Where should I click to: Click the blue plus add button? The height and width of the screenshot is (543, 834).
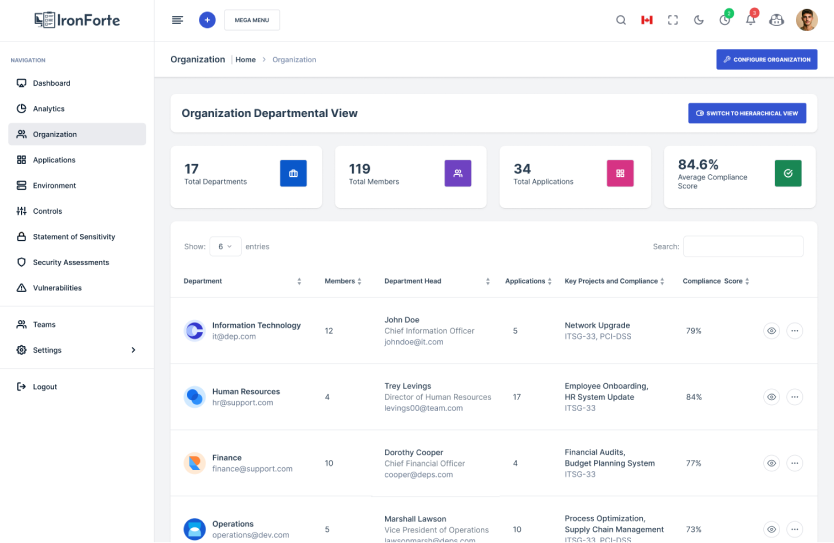click(x=207, y=20)
